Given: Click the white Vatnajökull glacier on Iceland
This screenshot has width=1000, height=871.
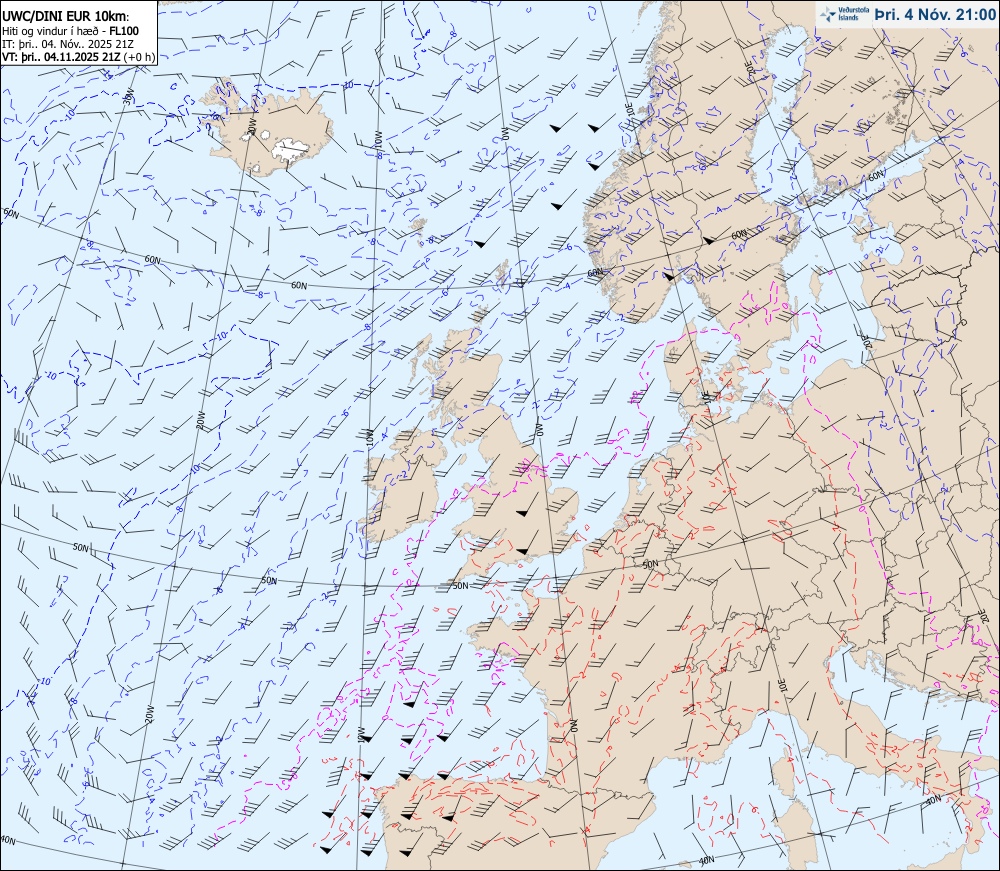Looking at the screenshot, I should coord(291,149).
